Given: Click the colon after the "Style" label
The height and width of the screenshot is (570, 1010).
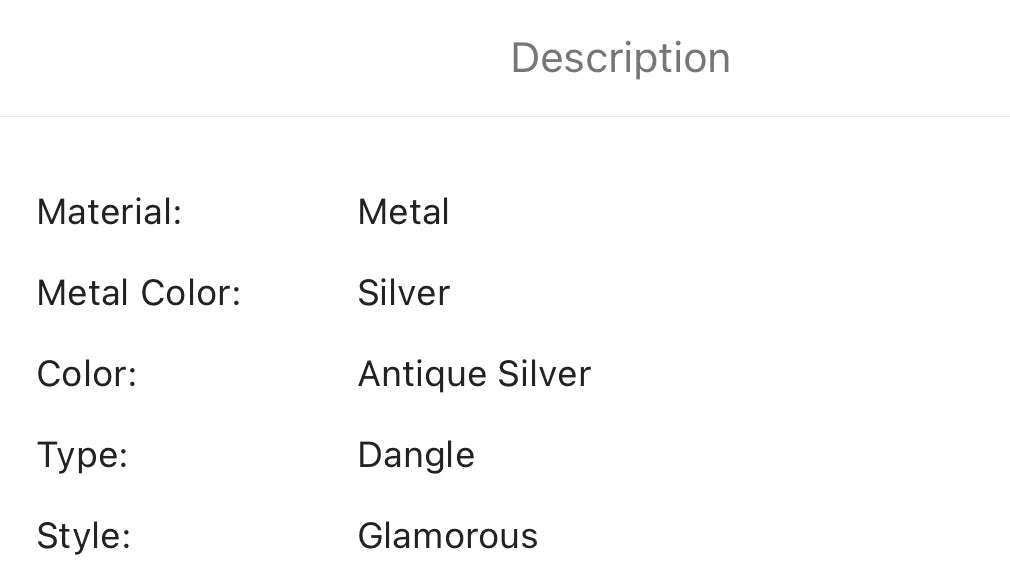Looking at the screenshot, I should 126,538.
